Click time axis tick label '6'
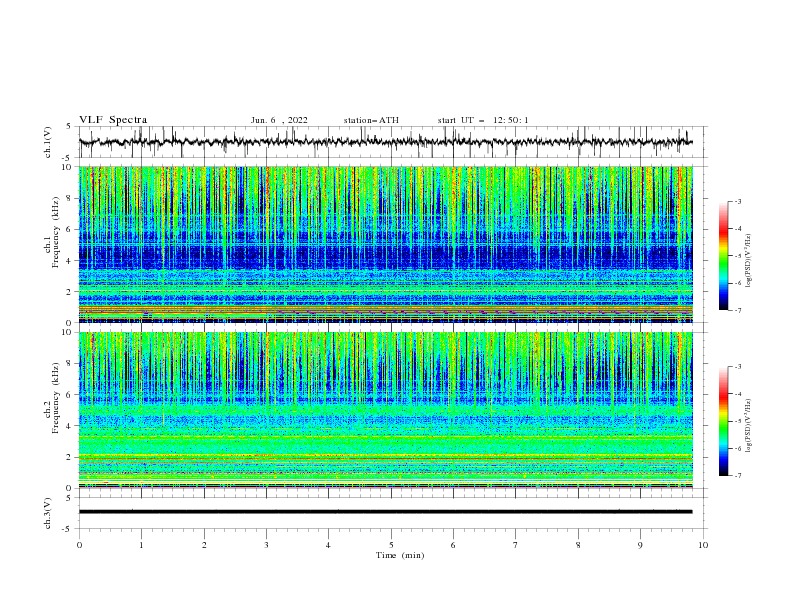Image resolution: width=792 pixels, height=612 pixels. tap(453, 545)
